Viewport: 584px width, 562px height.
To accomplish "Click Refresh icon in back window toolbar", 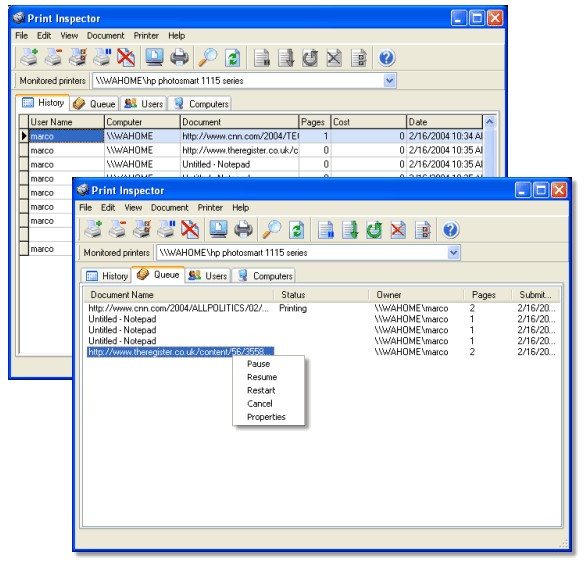I will pyautogui.click(x=233, y=57).
